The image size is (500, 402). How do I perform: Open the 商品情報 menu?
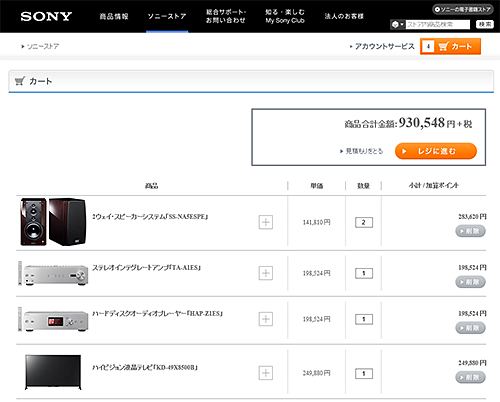pyautogui.click(x=114, y=16)
